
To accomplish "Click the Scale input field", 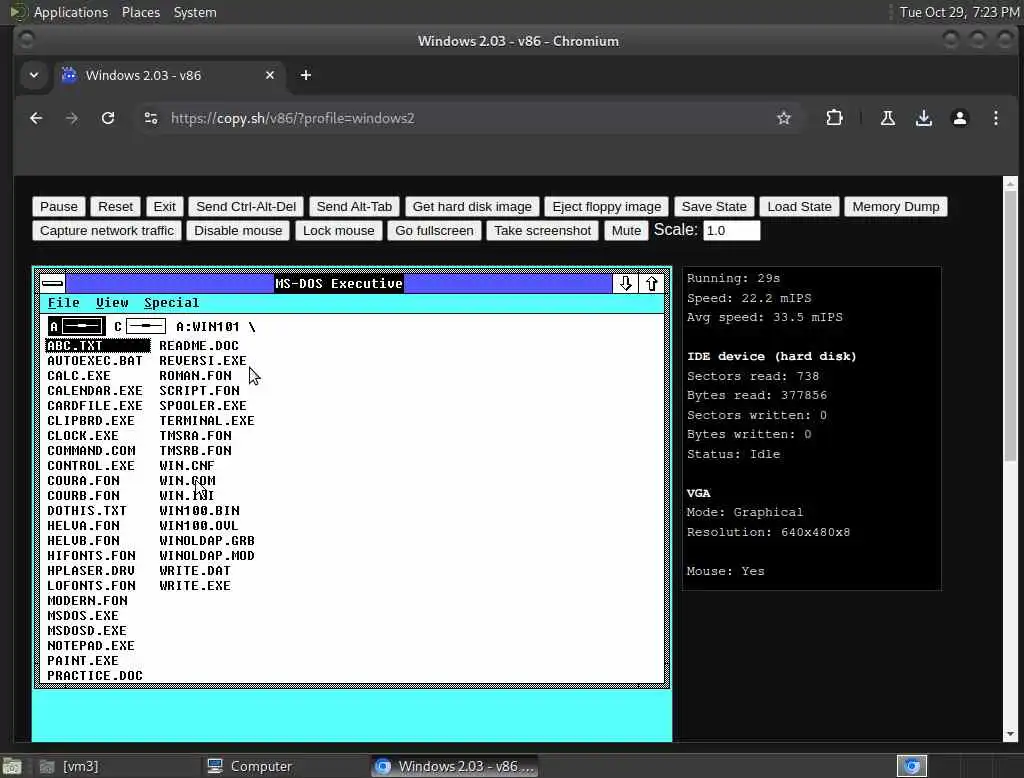I will click(x=731, y=231).
